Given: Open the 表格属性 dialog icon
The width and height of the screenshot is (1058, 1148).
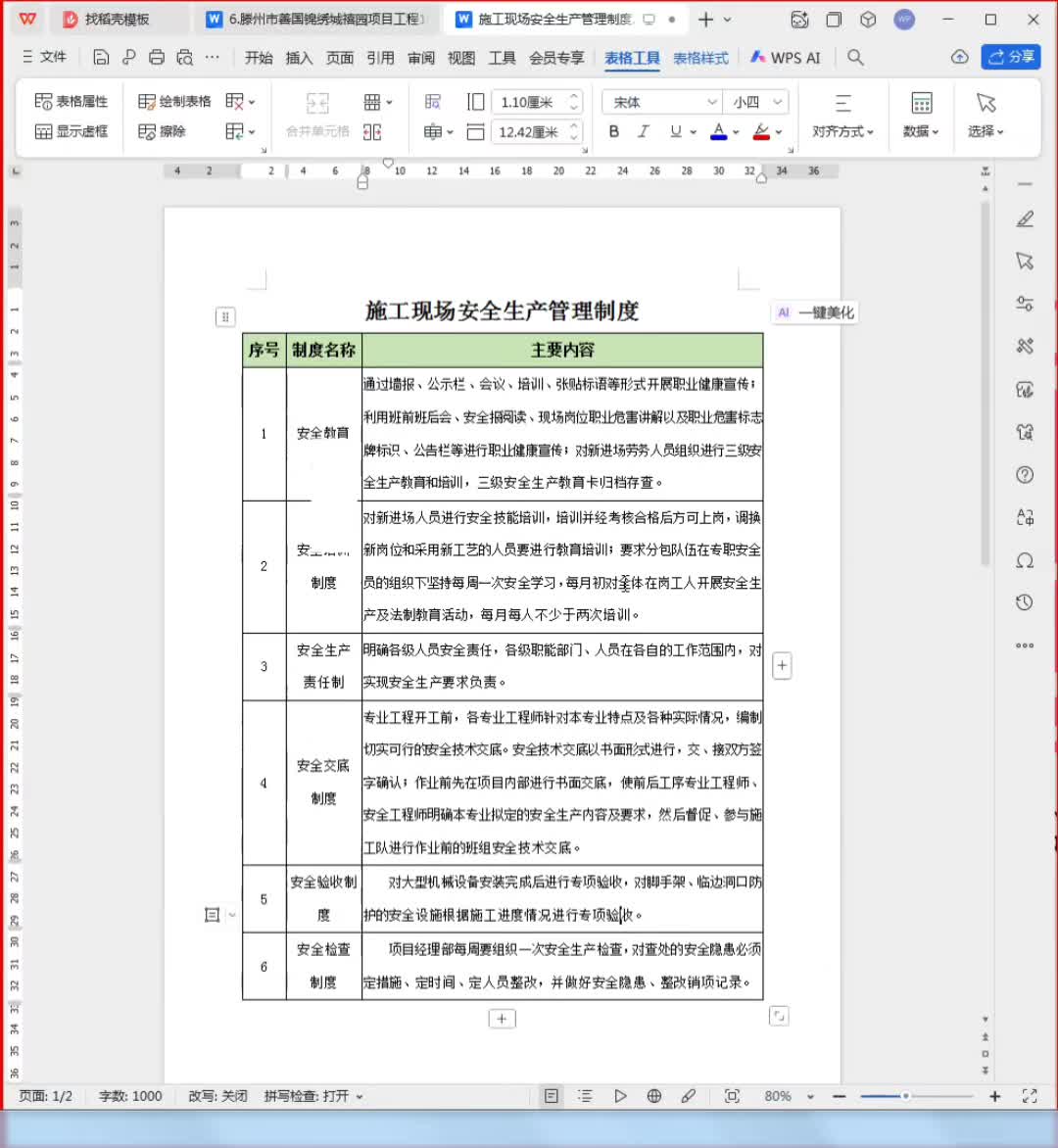Looking at the screenshot, I should coord(73,101).
